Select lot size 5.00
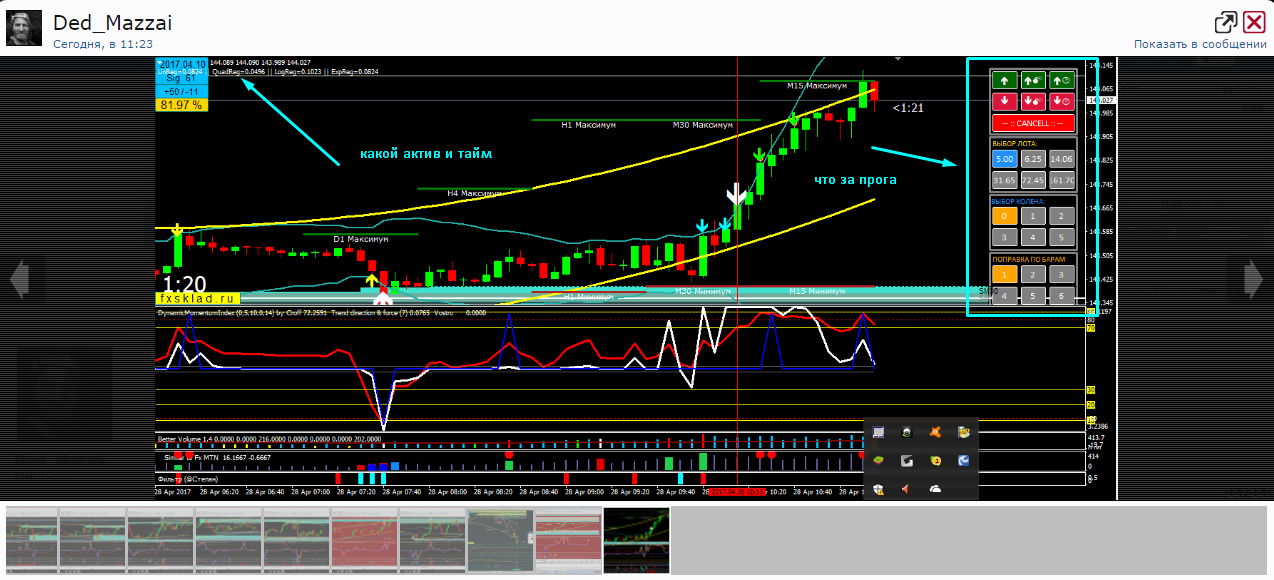The image size is (1274, 580). click(1005, 159)
